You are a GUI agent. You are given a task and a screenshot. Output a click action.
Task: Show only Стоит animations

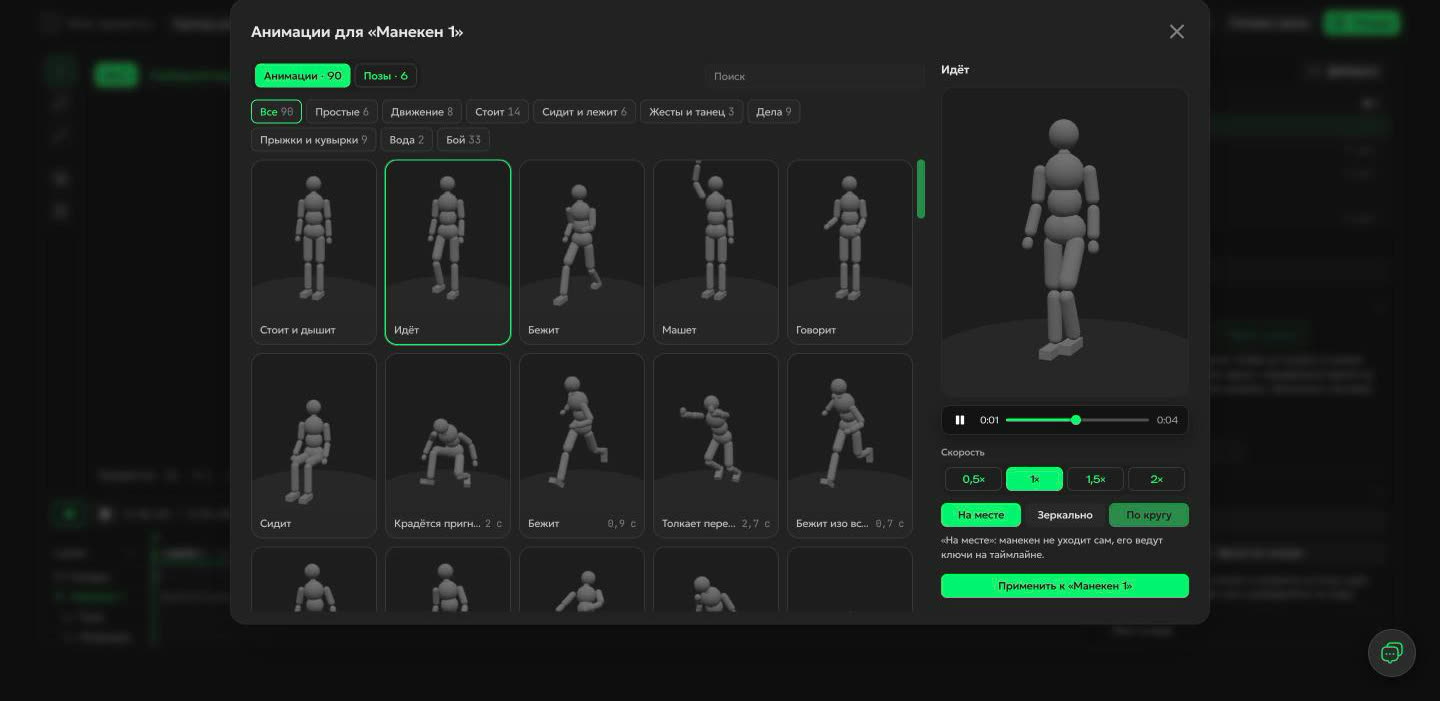click(x=498, y=112)
